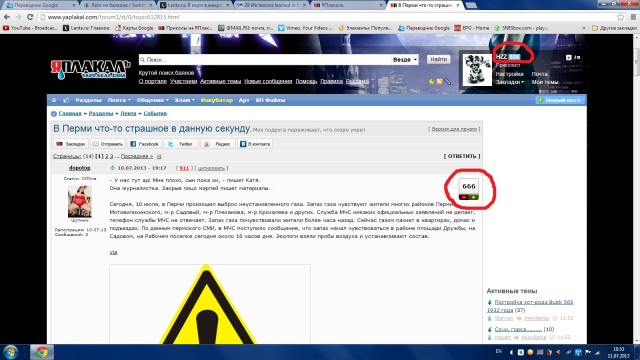Switch to the Переводчик Google browser tab
This screenshot has height=360, width=640.
click(39, 5)
